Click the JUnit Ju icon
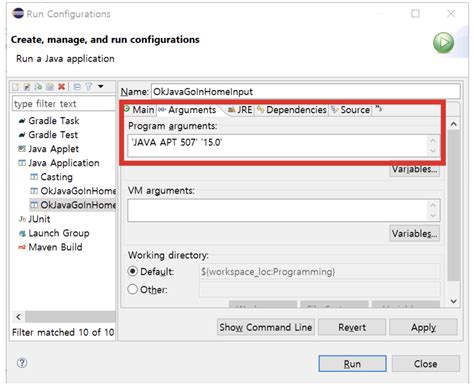The height and width of the screenshot is (387, 474). coord(22,219)
